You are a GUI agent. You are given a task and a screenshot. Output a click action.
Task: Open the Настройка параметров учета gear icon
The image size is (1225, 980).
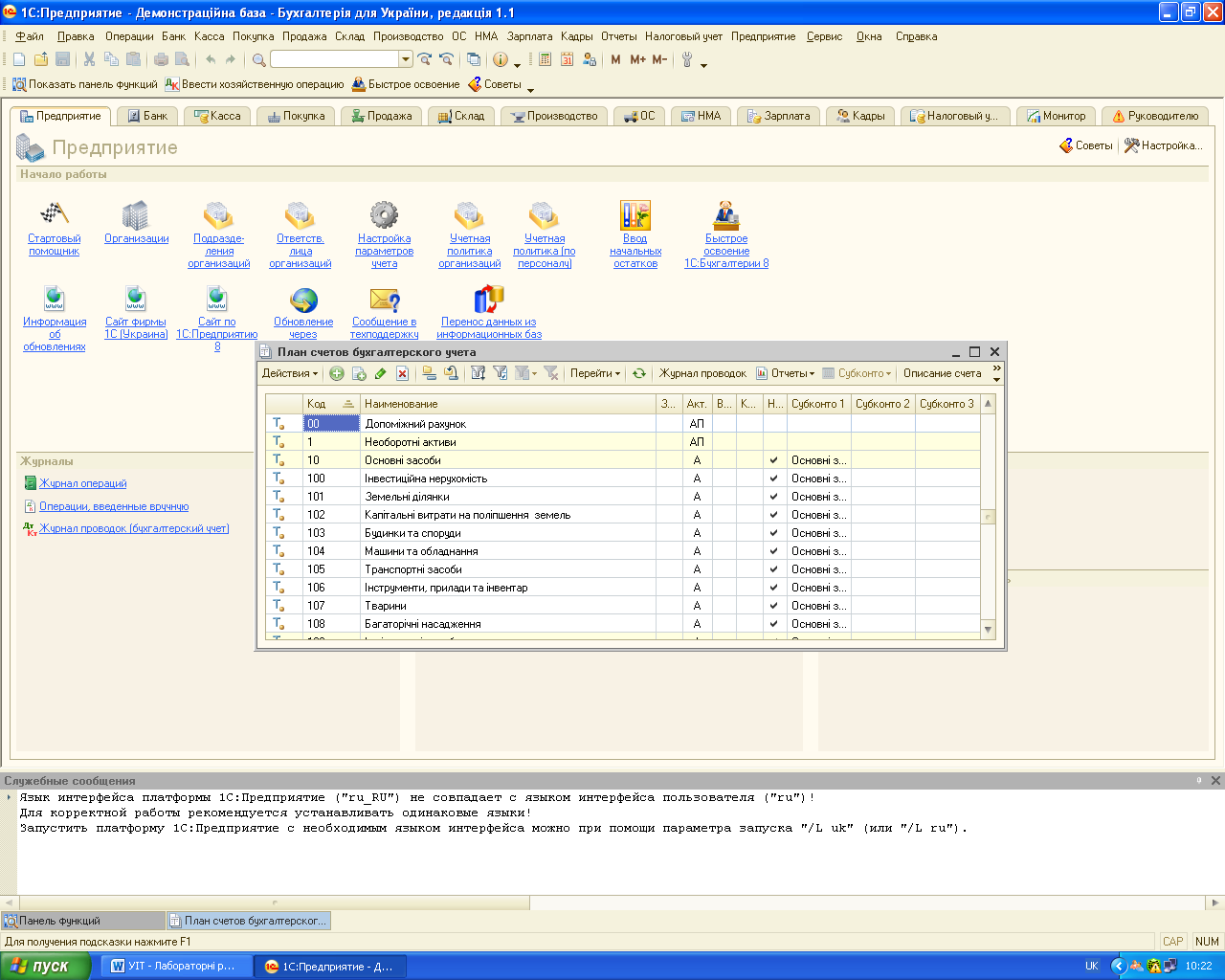coord(384,214)
